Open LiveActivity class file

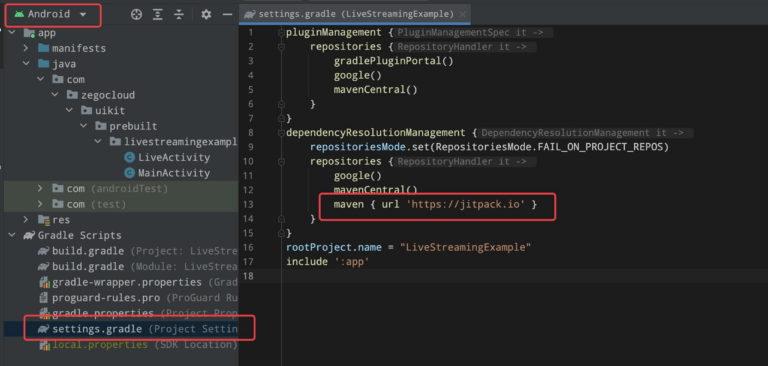click(x=174, y=158)
